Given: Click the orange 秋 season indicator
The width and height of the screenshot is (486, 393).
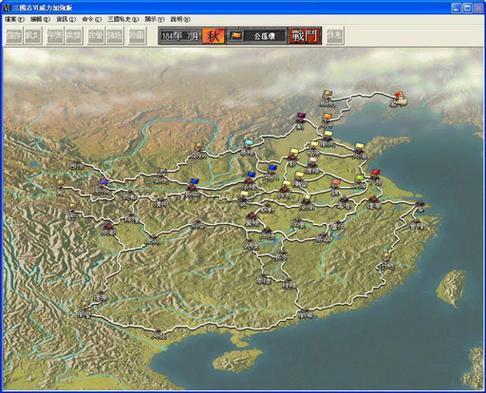Looking at the screenshot, I should [x=213, y=36].
